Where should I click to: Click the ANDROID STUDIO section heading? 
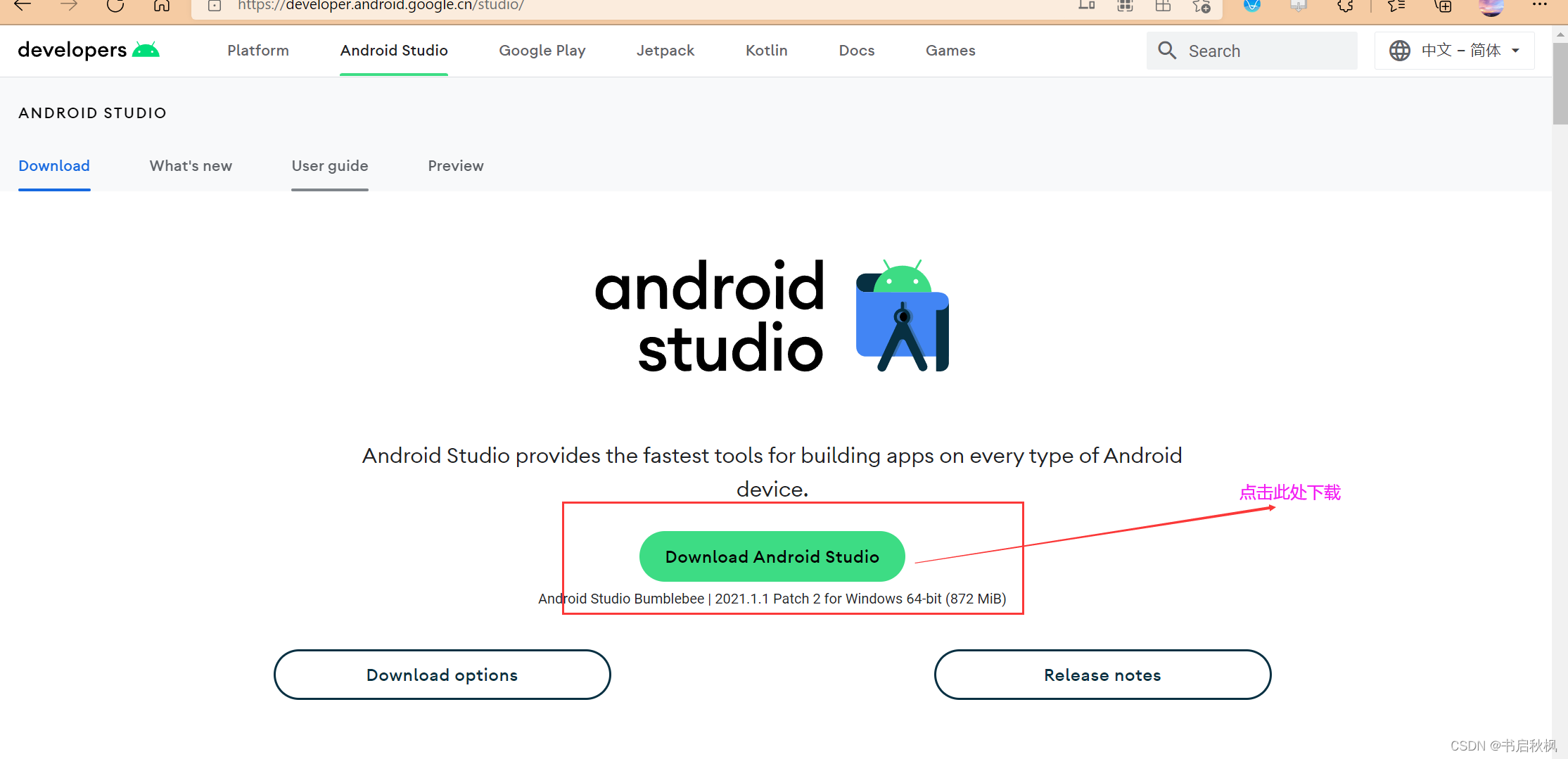(93, 113)
